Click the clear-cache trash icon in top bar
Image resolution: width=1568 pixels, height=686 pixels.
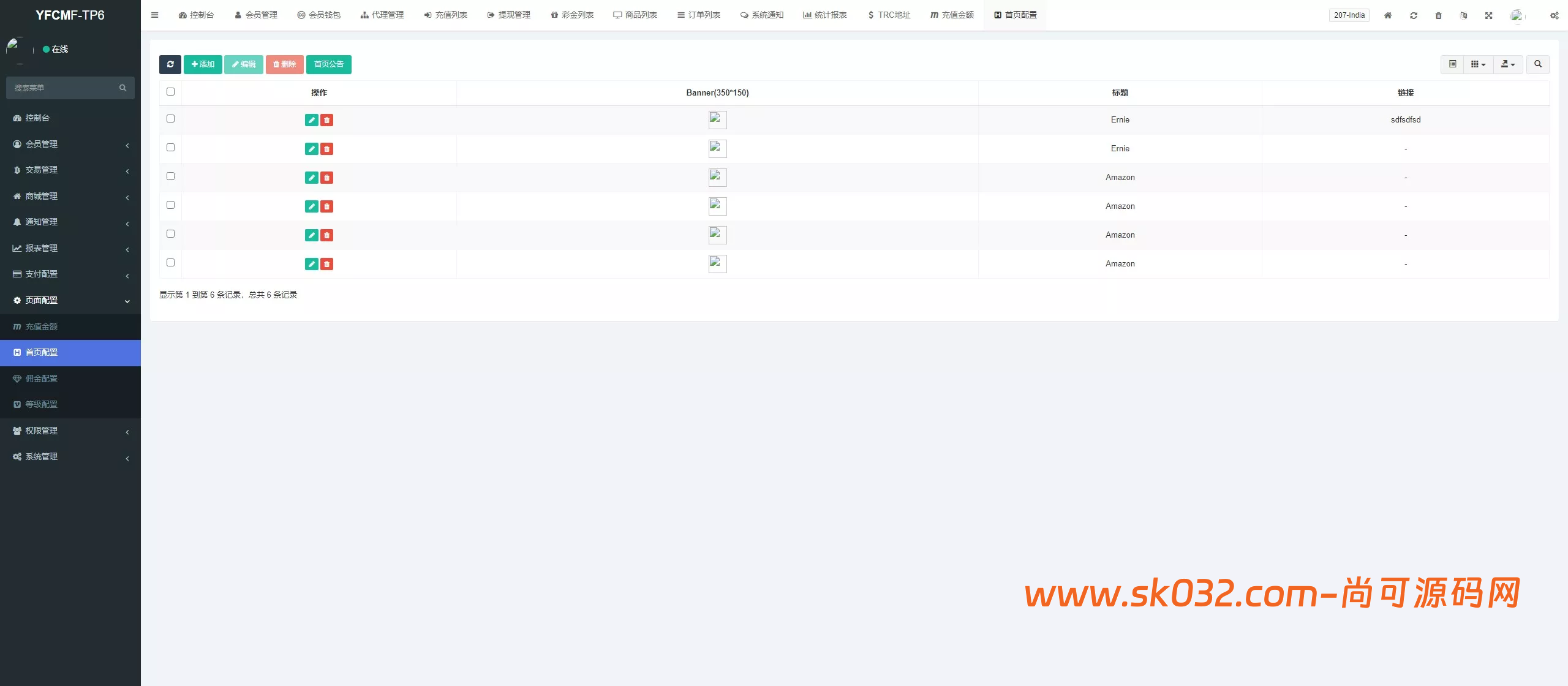pos(1438,15)
